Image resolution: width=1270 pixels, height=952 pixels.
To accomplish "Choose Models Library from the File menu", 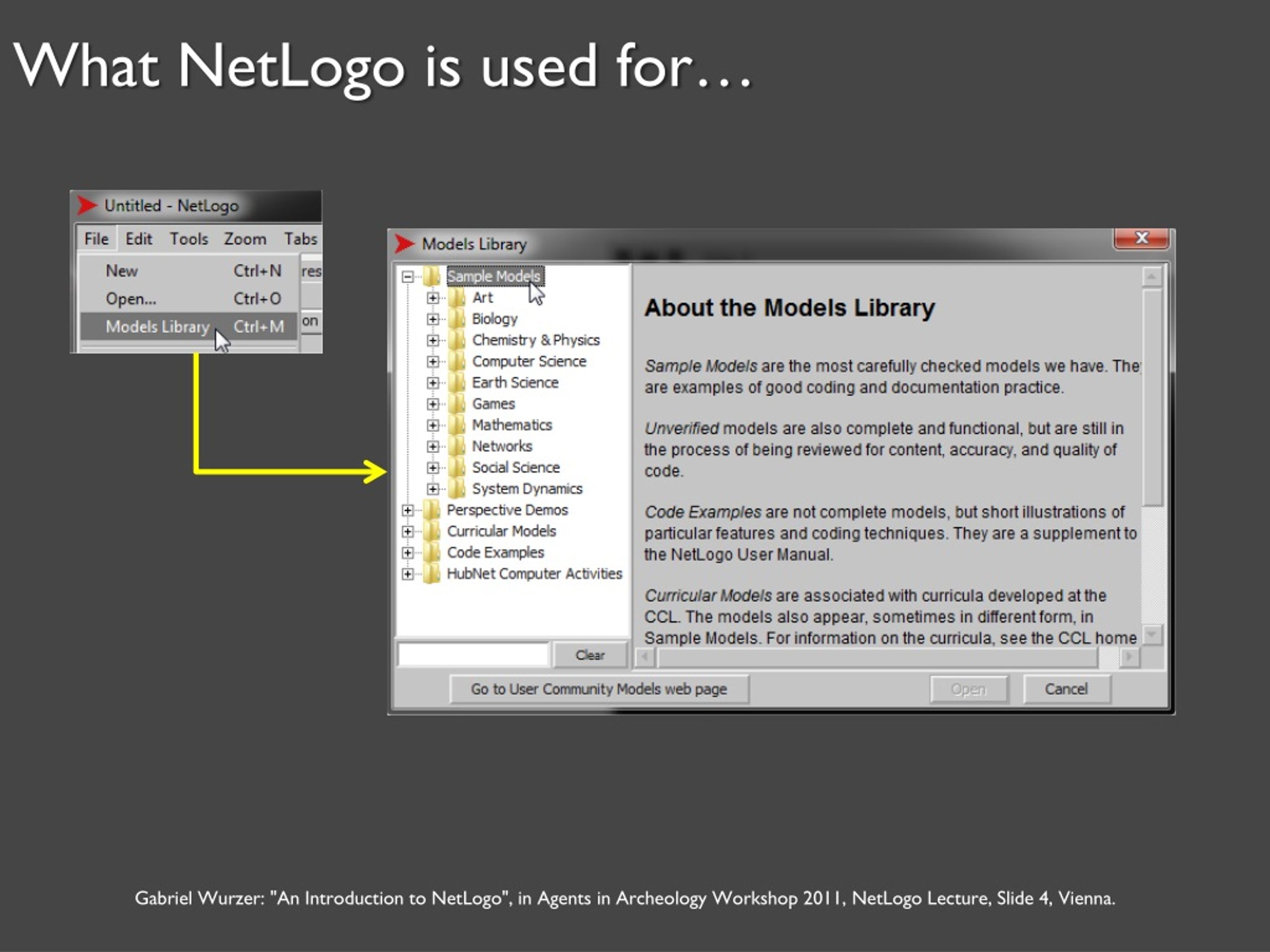I will (x=189, y=326).
